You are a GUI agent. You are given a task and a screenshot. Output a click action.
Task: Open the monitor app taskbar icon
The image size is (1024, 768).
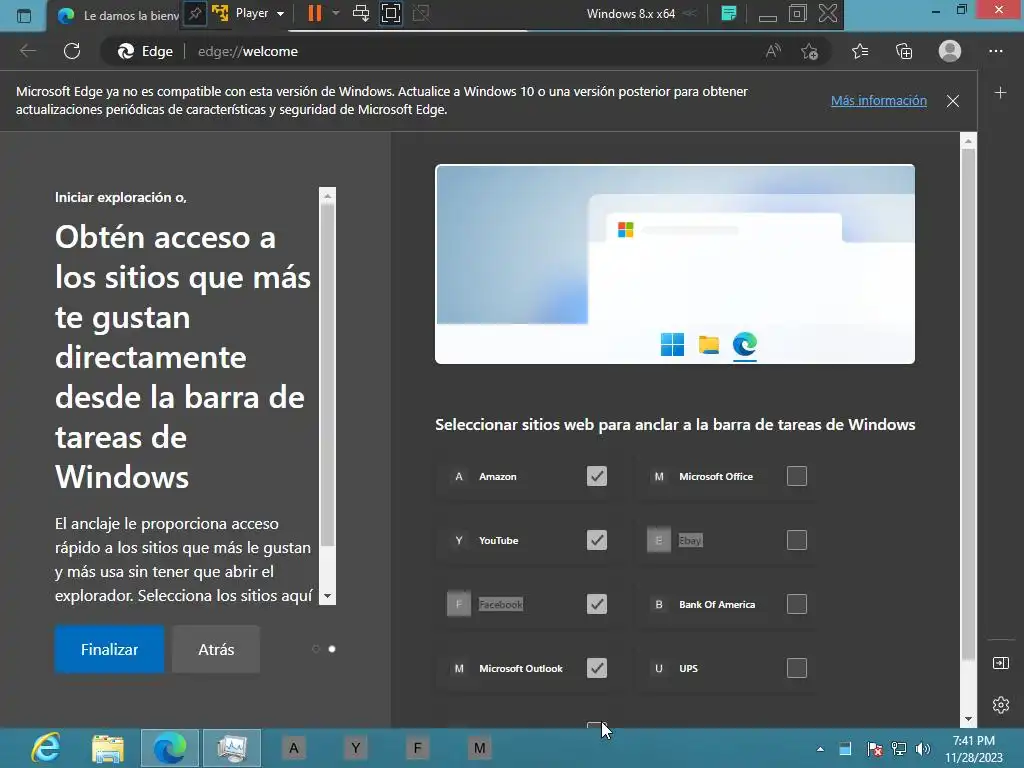pyautogui.click(x=231, y=748)
